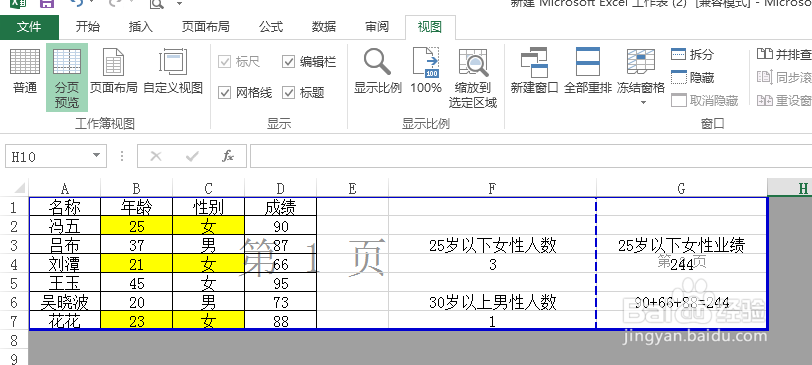This screenshot has width=812, height=365.
Task: Click cell 30岁以上男性人数
Action: 492,302
